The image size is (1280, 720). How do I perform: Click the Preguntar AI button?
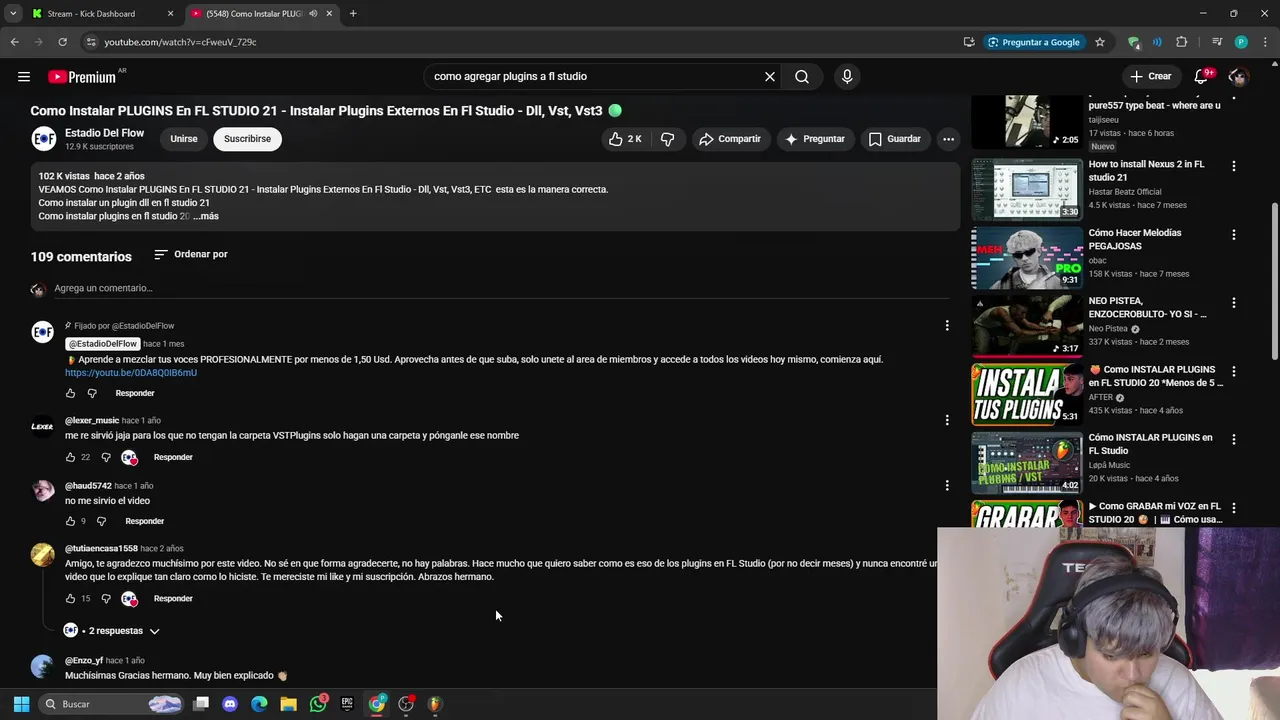pos(815,139)
